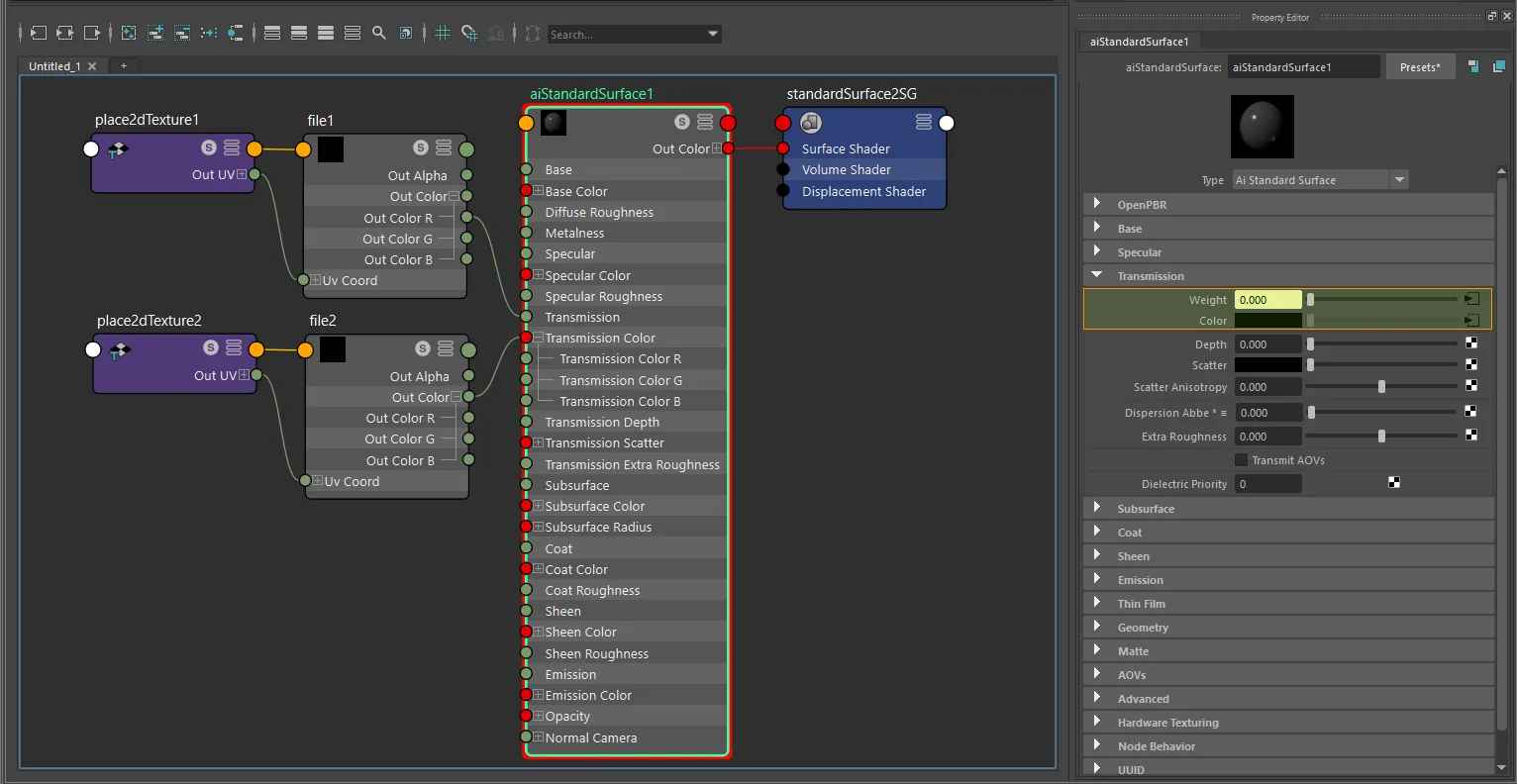
Task: Expand the Thin Film section
Action: 1288,604
